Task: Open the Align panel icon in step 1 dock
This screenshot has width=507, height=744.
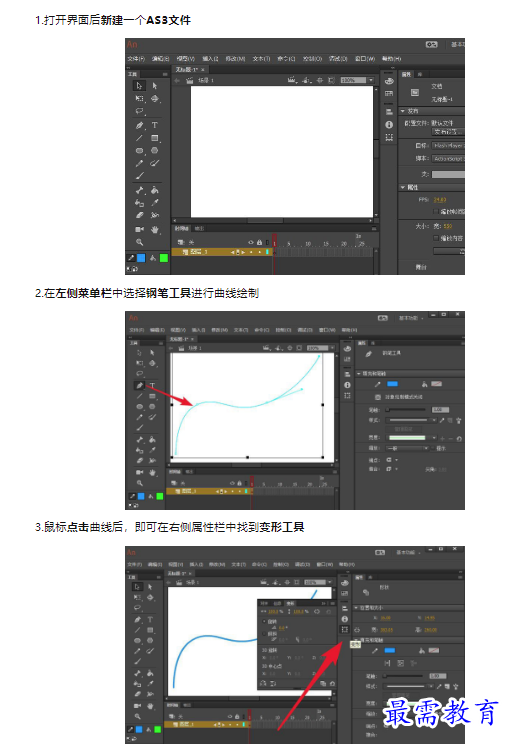Action: (x=389, y=112)
